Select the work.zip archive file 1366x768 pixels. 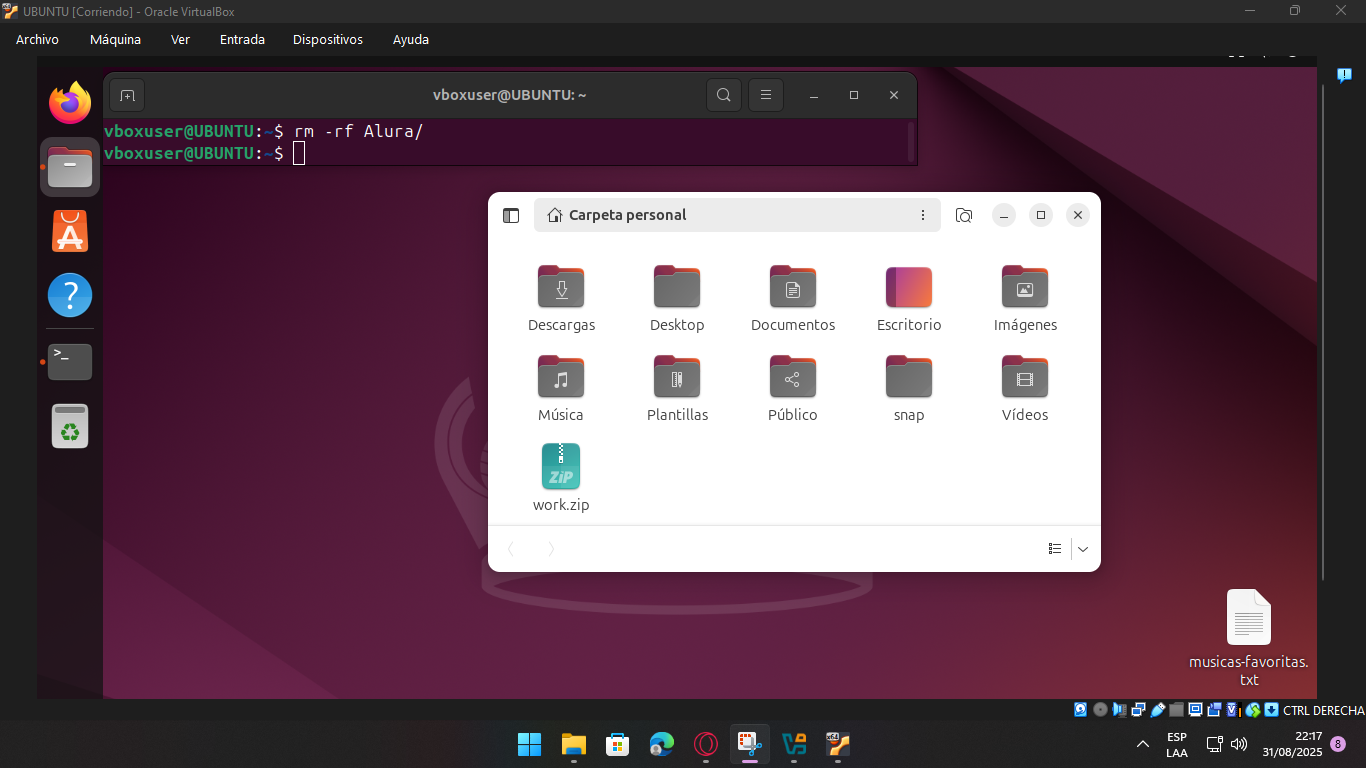click(561, 478)
